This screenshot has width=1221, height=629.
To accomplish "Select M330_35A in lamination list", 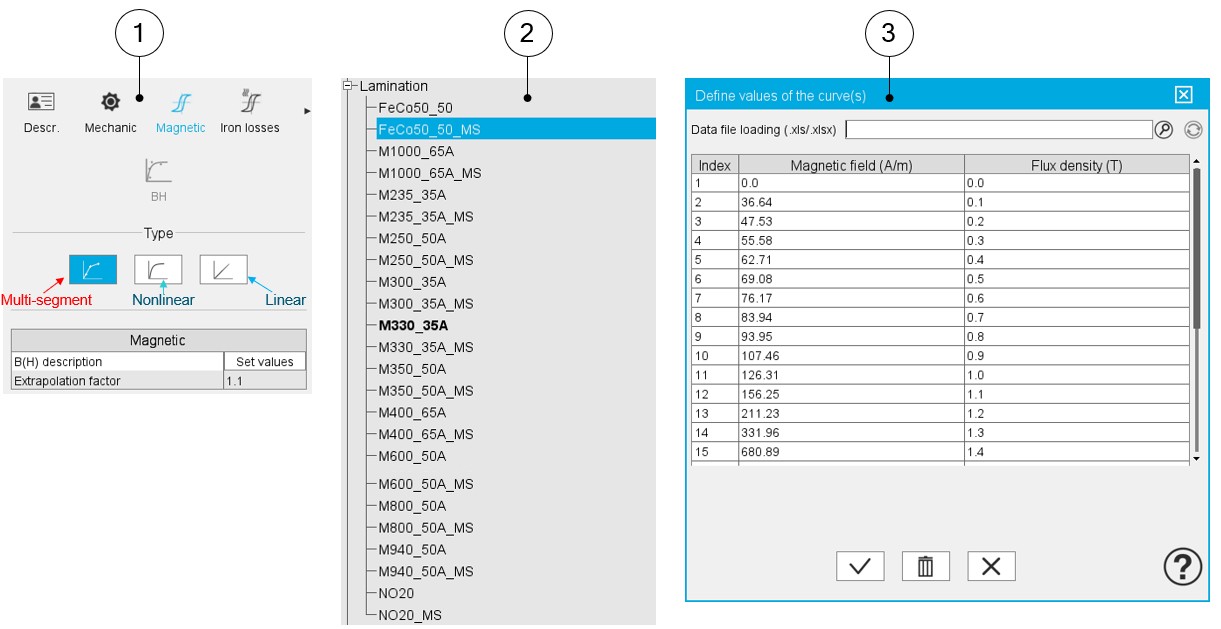I will [413, 325].
